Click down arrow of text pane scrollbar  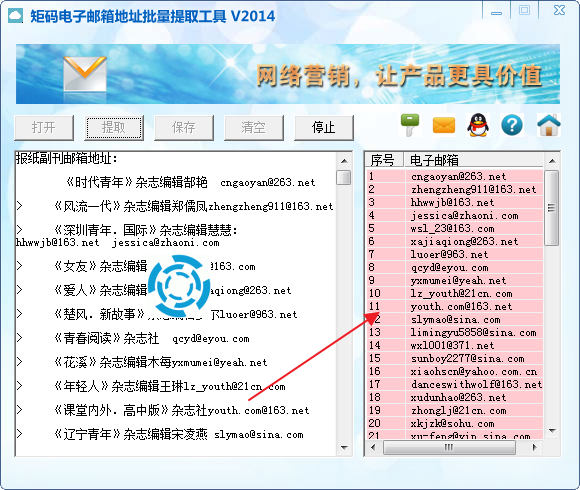tap(344, 448)
